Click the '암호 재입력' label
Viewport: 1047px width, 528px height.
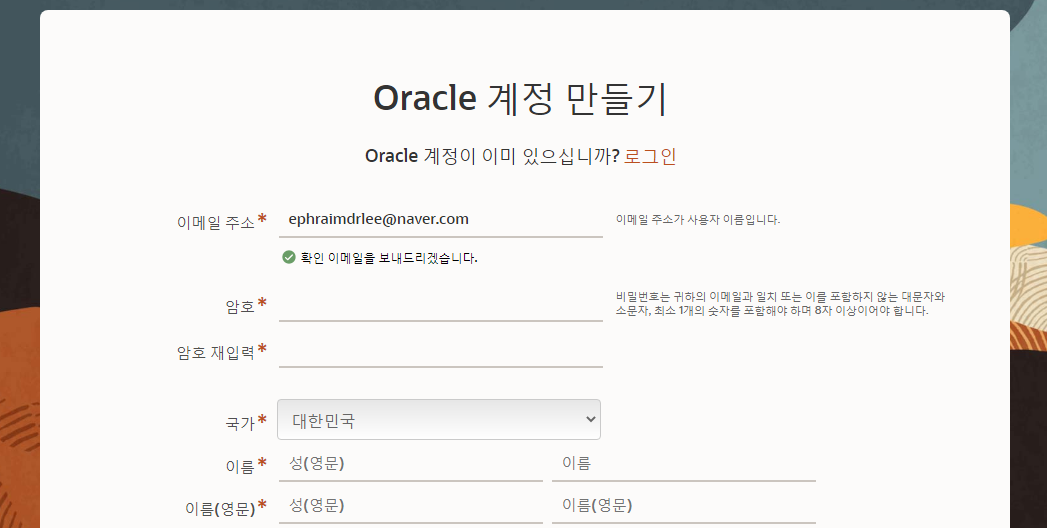[x=216, y=352]
